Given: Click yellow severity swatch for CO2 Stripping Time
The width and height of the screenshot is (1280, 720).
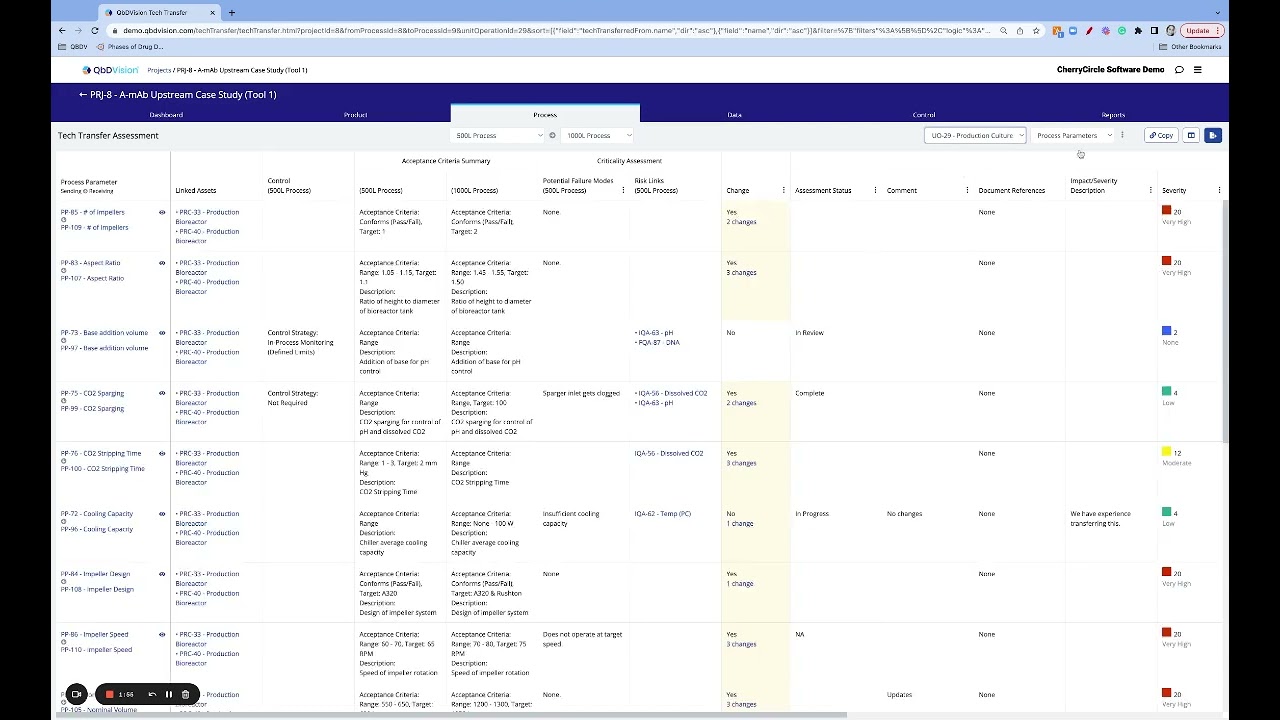Looking at the screenshot, I should tap(1166, 452).
